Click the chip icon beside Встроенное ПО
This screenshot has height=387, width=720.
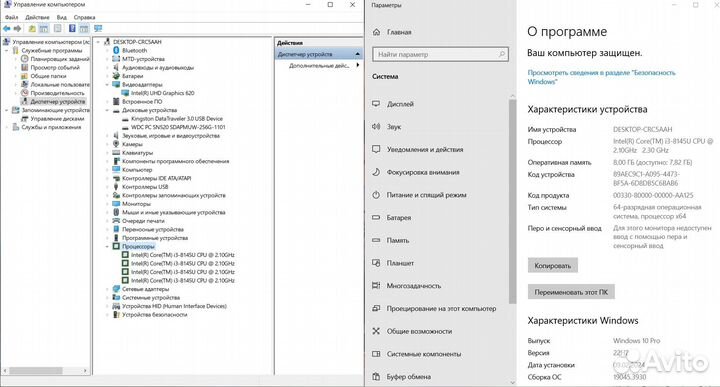tap(116, 101)
